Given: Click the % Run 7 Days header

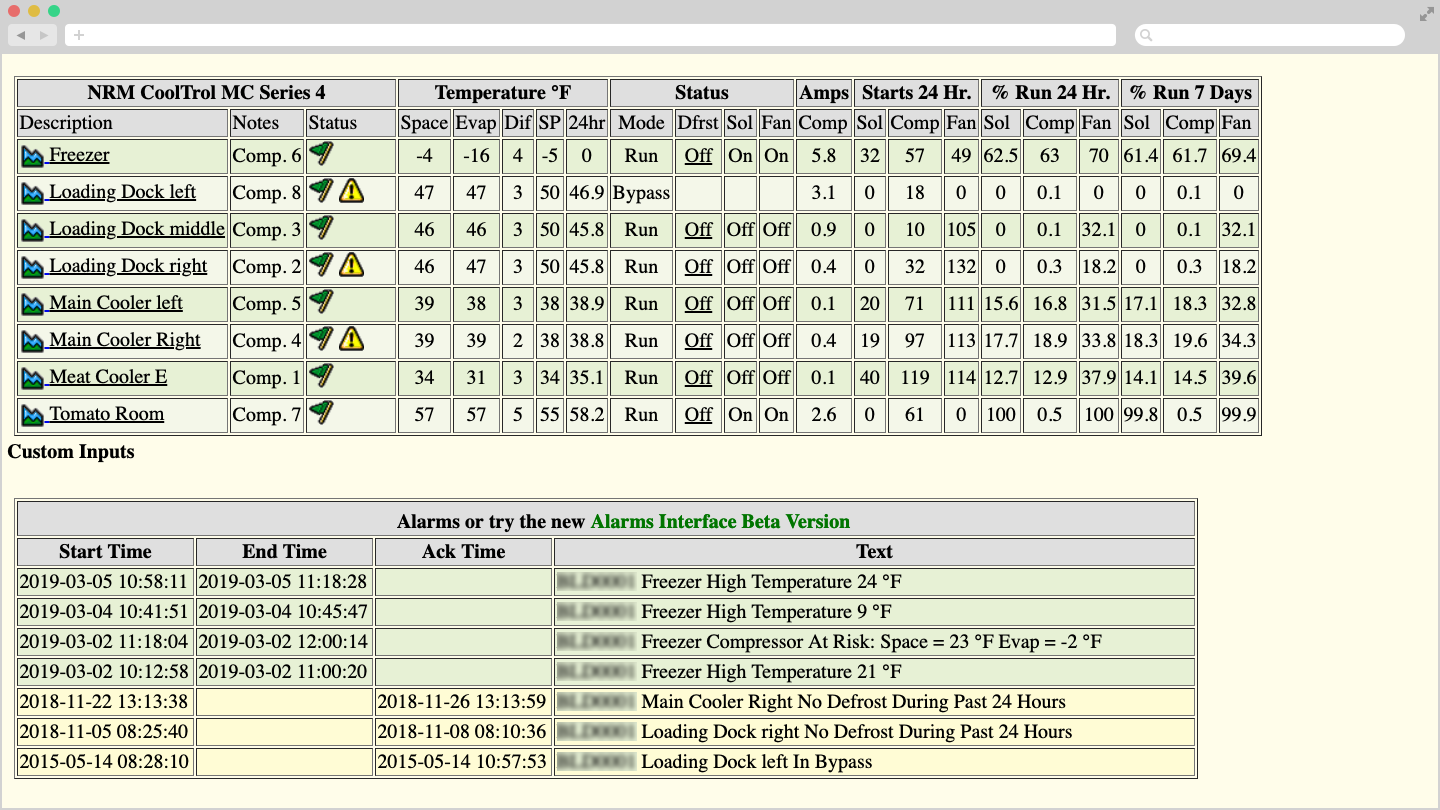Looking at the screenshot, I should 1190,93.
